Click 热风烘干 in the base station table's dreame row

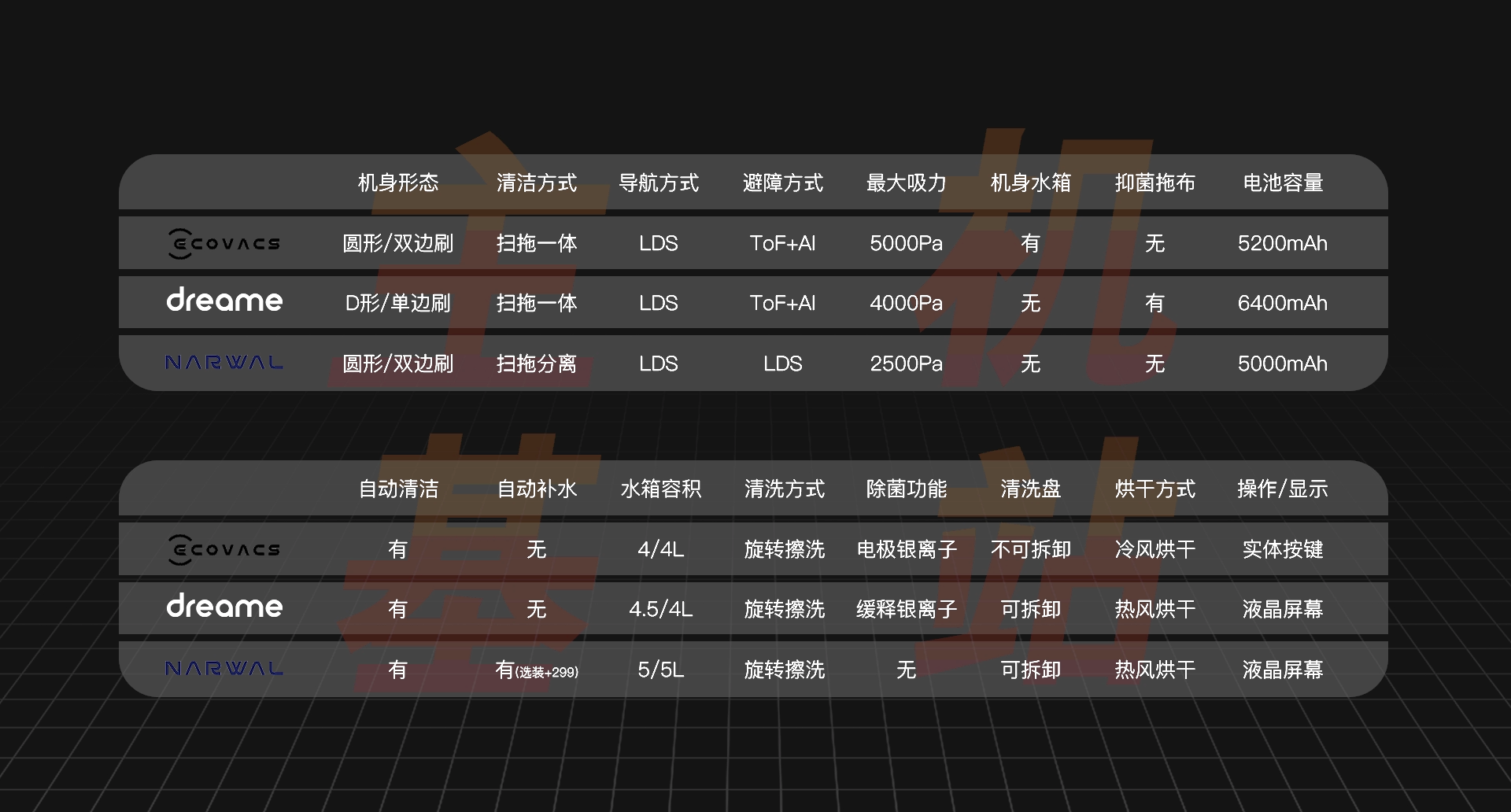pyautogui.click(x=1155, y=610)
